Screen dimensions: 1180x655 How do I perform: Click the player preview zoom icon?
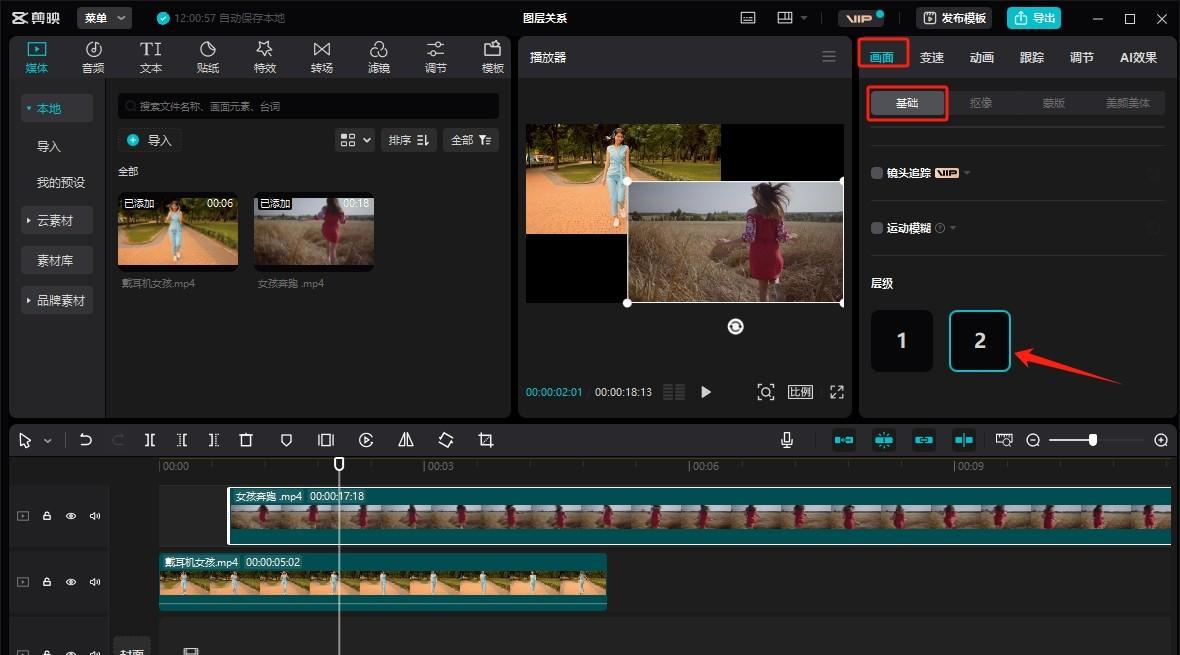(x=765, y=392)
